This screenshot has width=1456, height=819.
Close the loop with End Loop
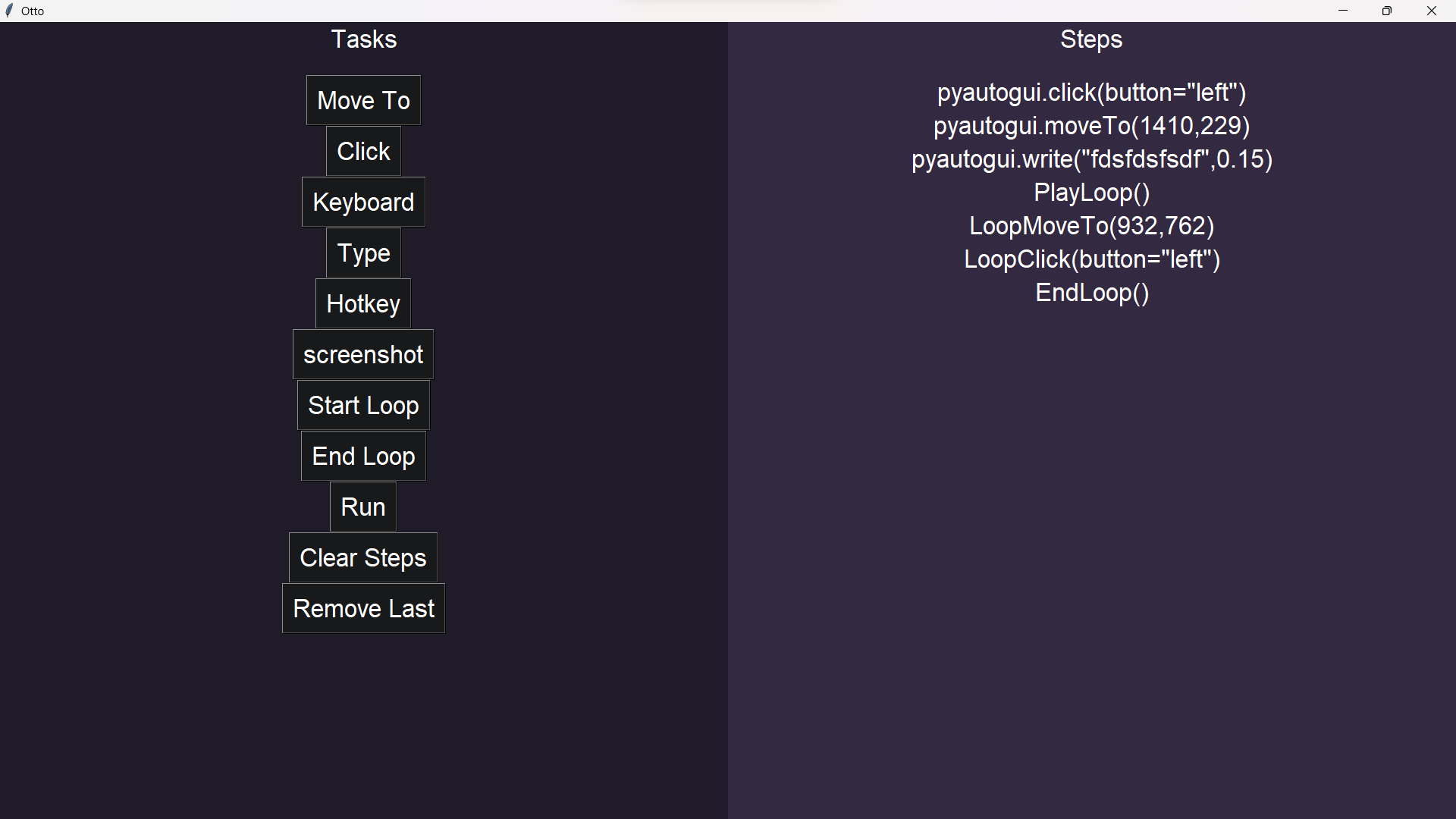coord(363,456)
